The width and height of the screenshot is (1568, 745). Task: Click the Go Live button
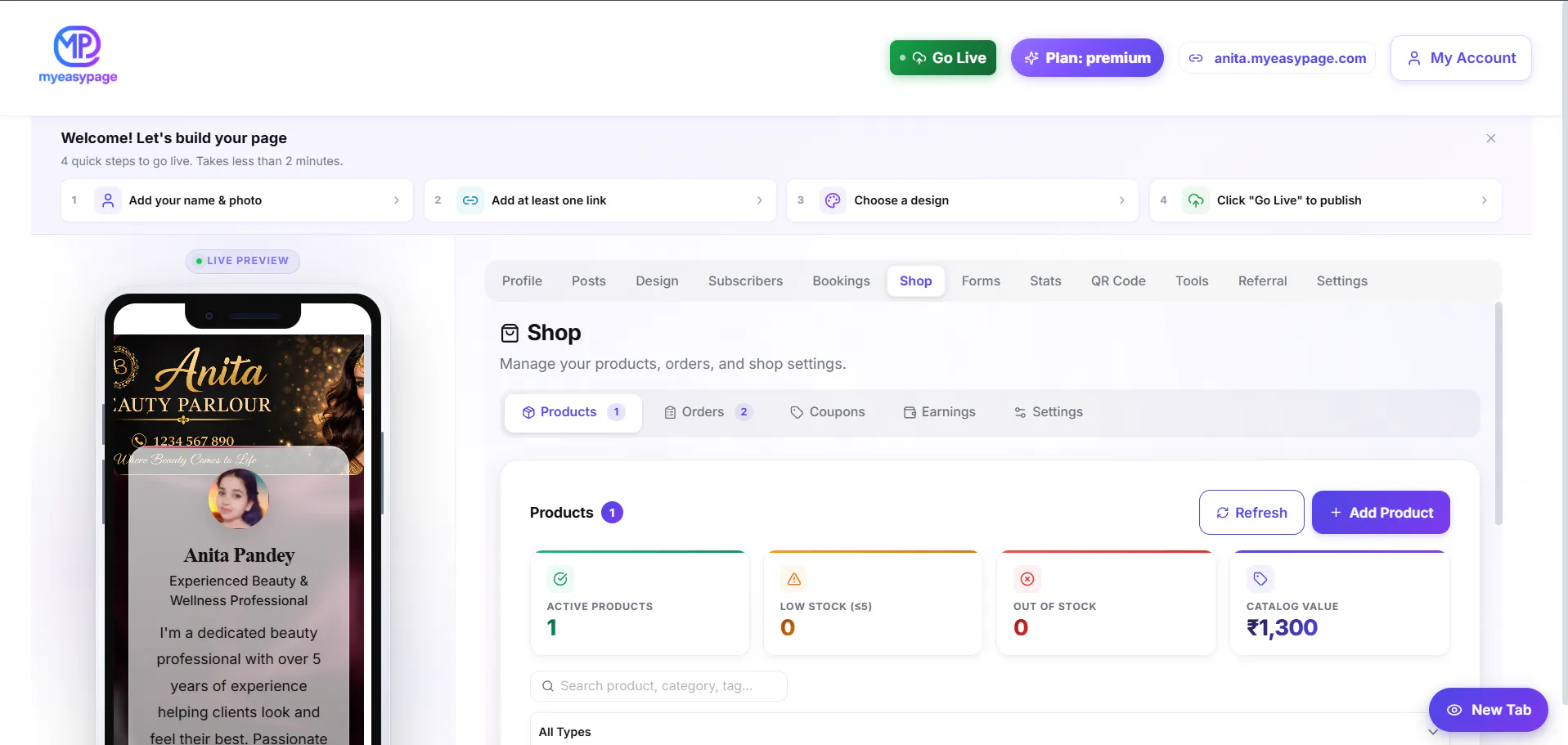pyautogui.click(x=943, y=58)
